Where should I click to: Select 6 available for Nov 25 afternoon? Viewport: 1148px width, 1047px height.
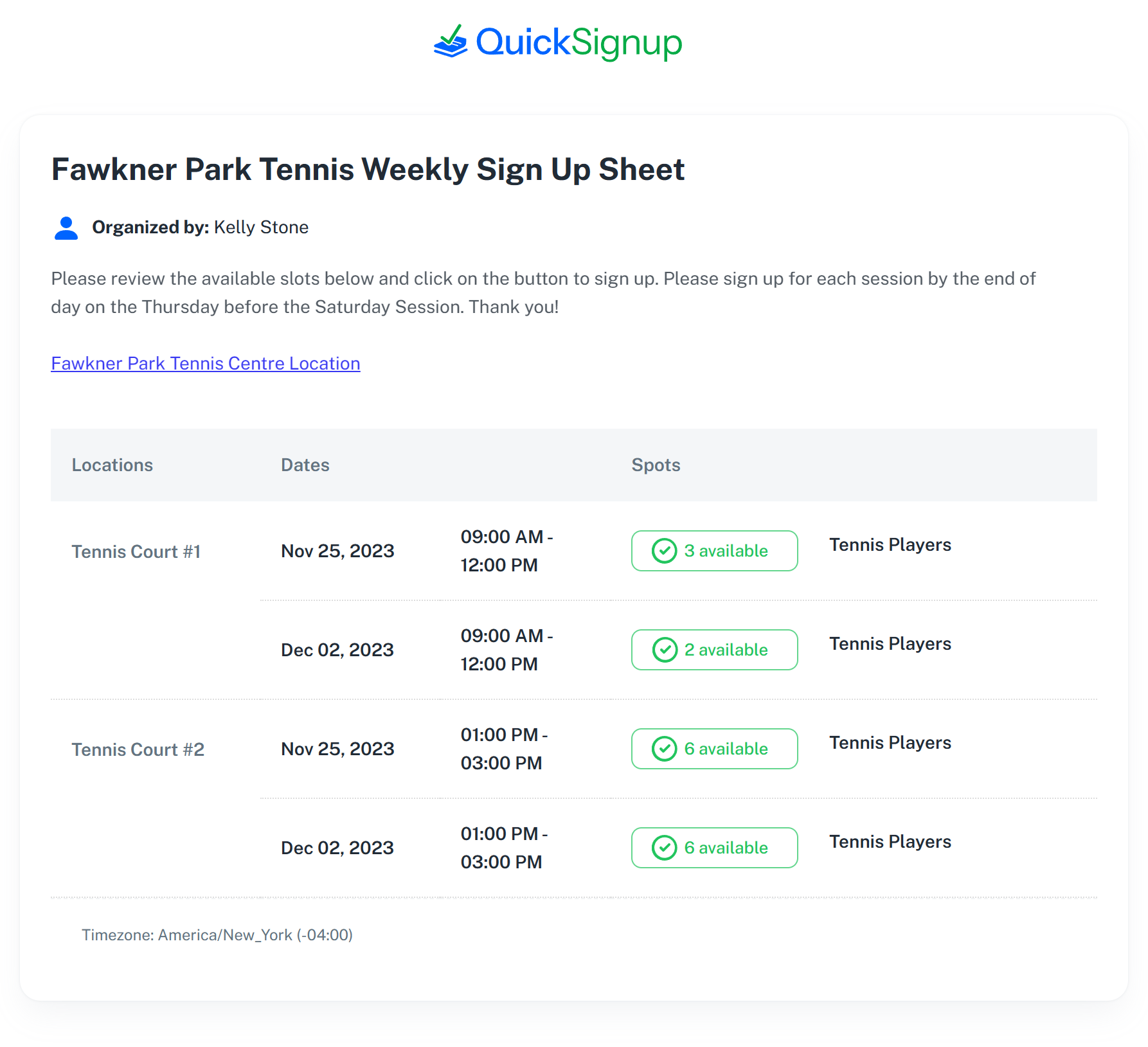pyautogui.click(x=714, y=749)
